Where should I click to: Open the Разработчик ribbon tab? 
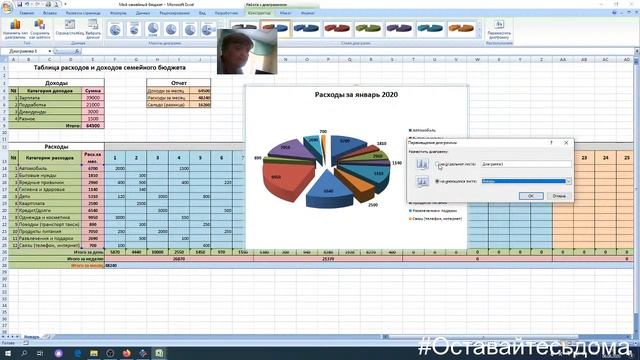[227, 13]
